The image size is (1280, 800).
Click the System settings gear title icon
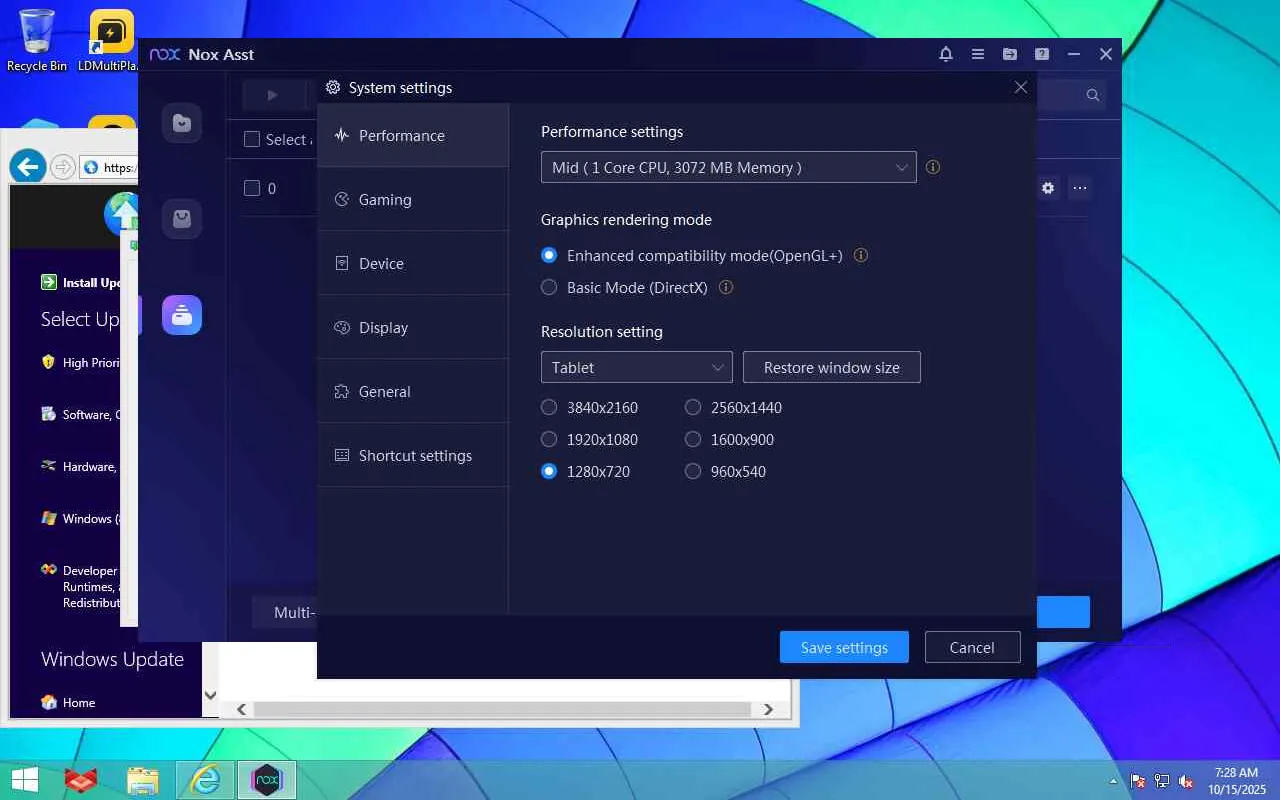333,87
